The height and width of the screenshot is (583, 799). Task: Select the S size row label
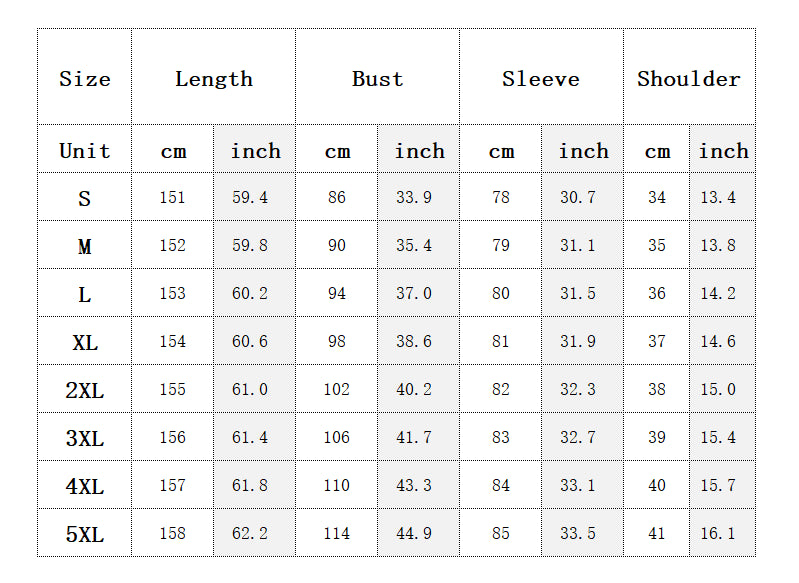pyautogui.click(x=85, y=198)
